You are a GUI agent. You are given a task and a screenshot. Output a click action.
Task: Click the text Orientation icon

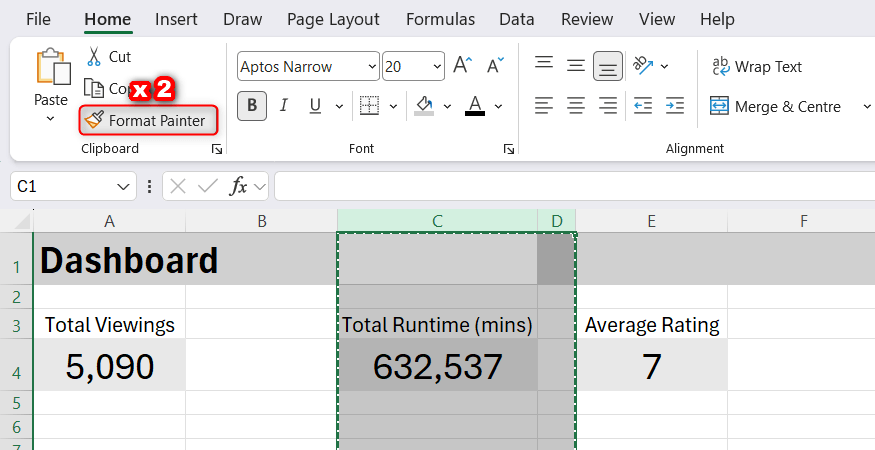(x=643, y=66)
